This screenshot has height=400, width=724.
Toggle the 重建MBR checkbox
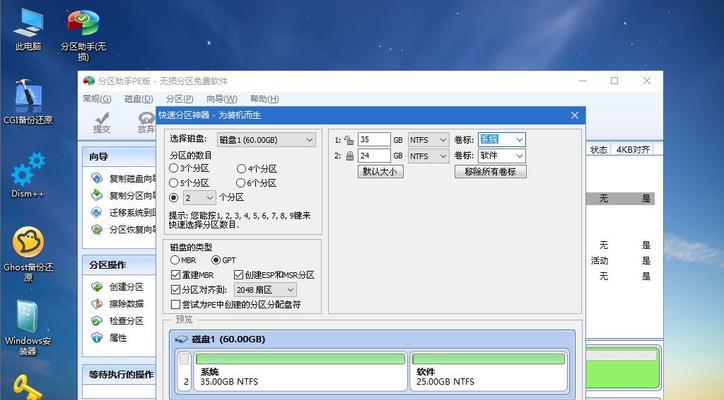(175, 275)
